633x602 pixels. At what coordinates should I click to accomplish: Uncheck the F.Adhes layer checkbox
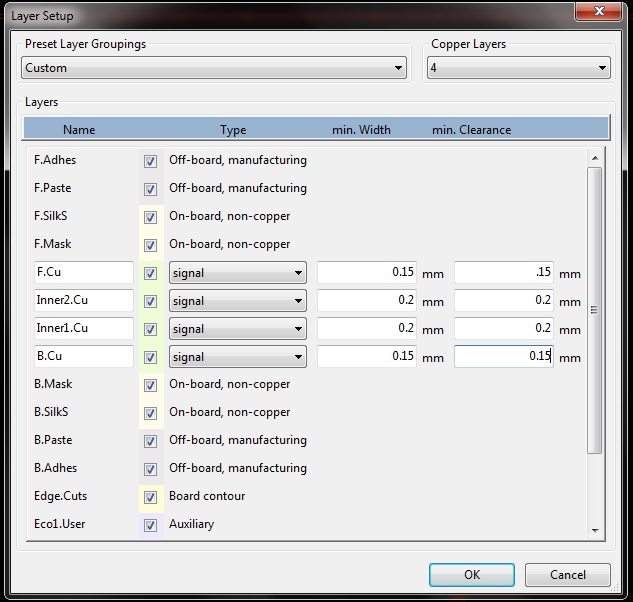point(151,161)
